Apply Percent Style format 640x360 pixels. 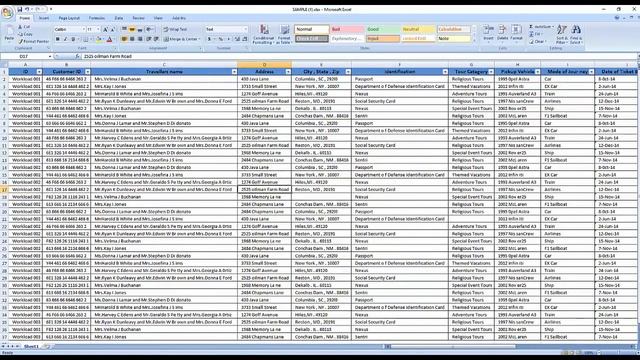pyautogui.click(x=221, y=39)
